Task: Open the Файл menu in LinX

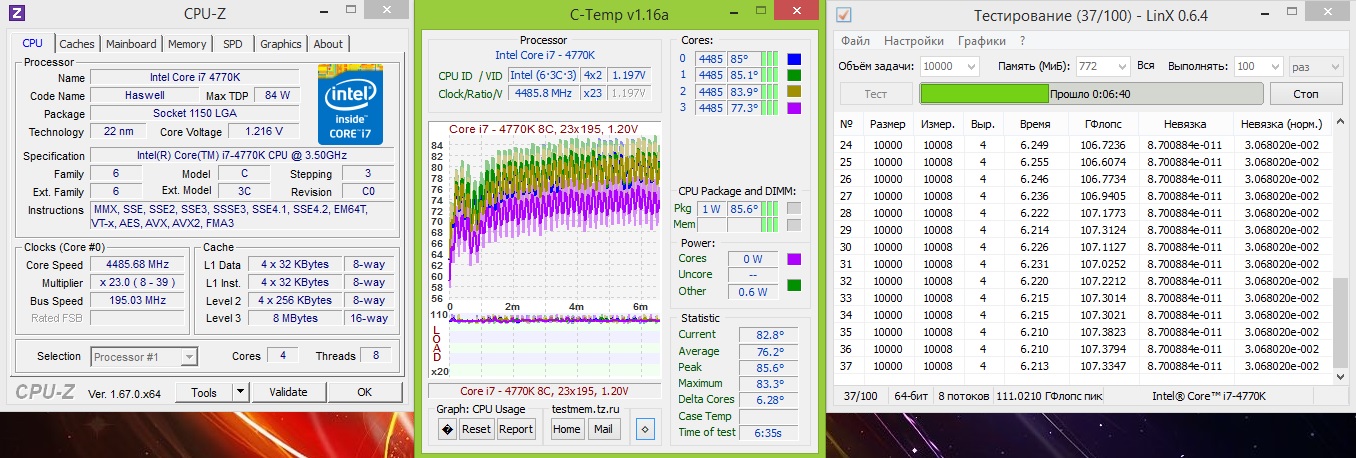Action: pyautogui.click(x=855, y=41)
